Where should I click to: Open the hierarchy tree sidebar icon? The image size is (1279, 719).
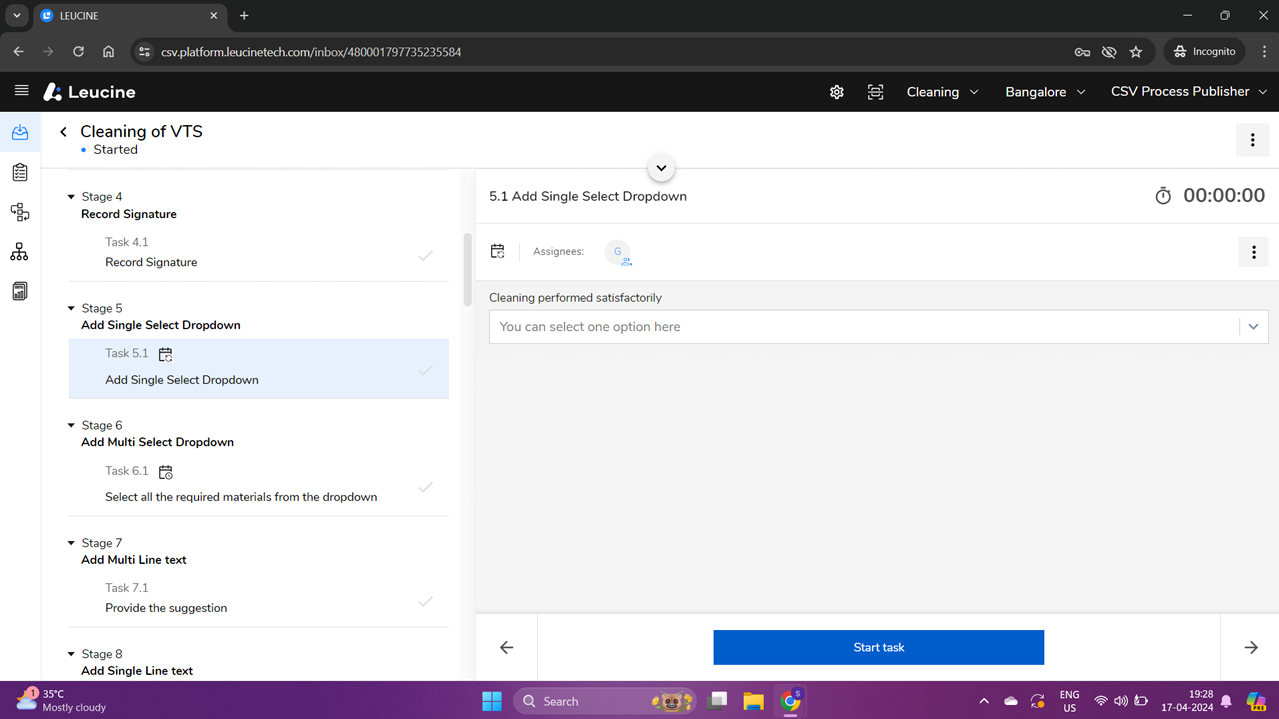tap(20, 252)
